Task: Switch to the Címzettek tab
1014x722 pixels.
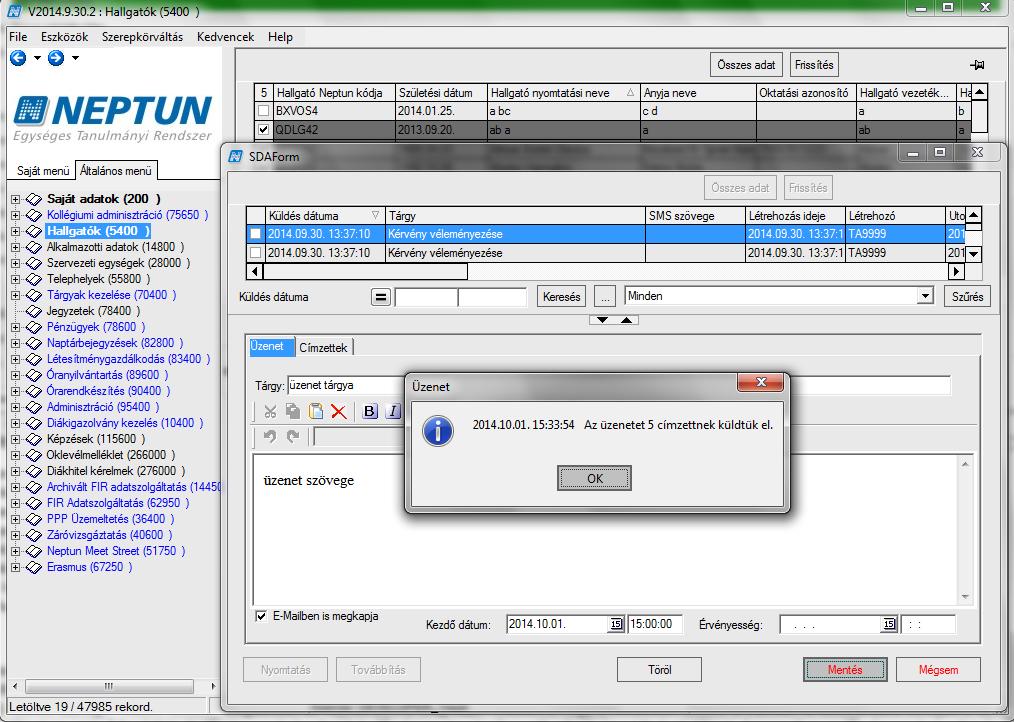Action: (x=323, y=347)
